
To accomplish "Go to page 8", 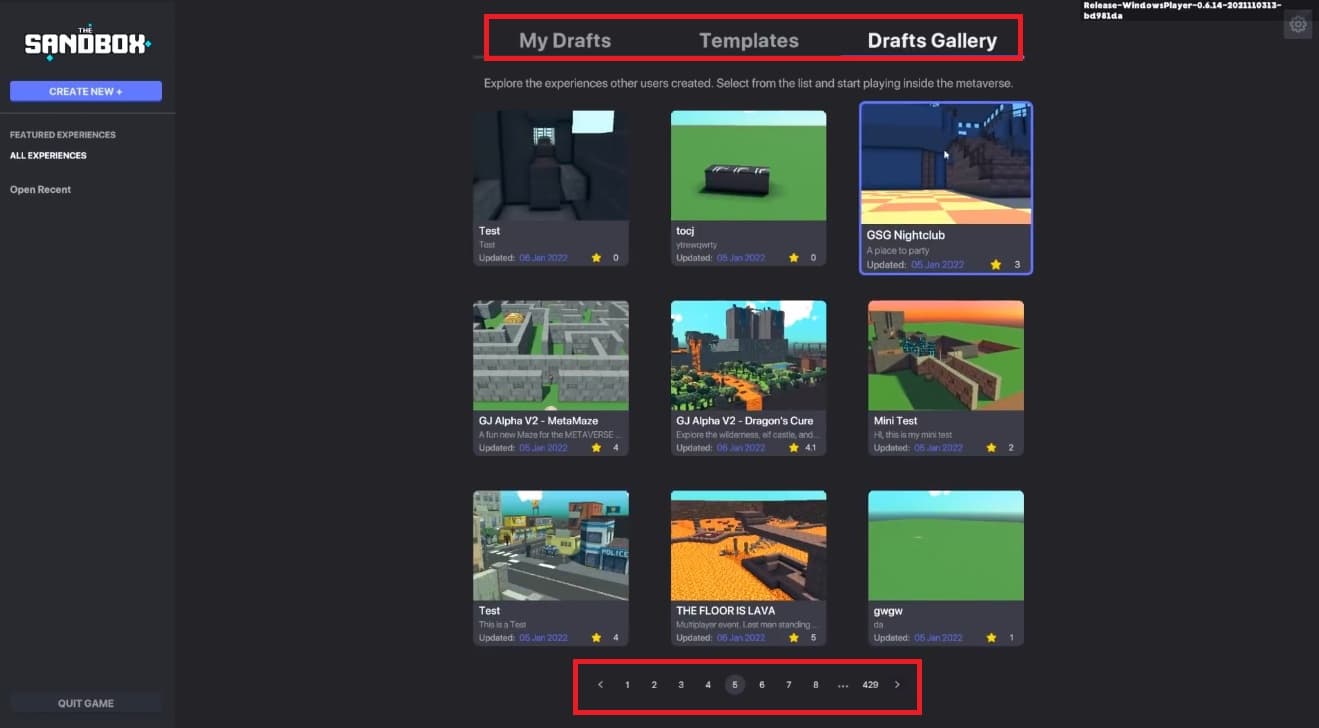I will 816,685.
